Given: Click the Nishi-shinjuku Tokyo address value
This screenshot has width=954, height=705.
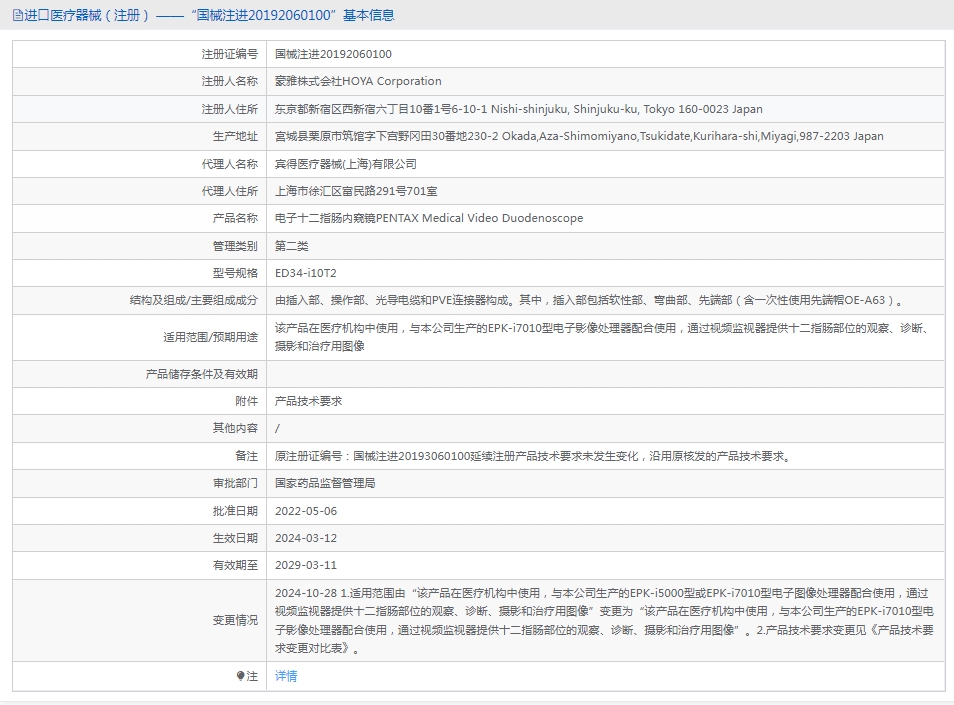Looking at the screenshot, I should [518, 109].
